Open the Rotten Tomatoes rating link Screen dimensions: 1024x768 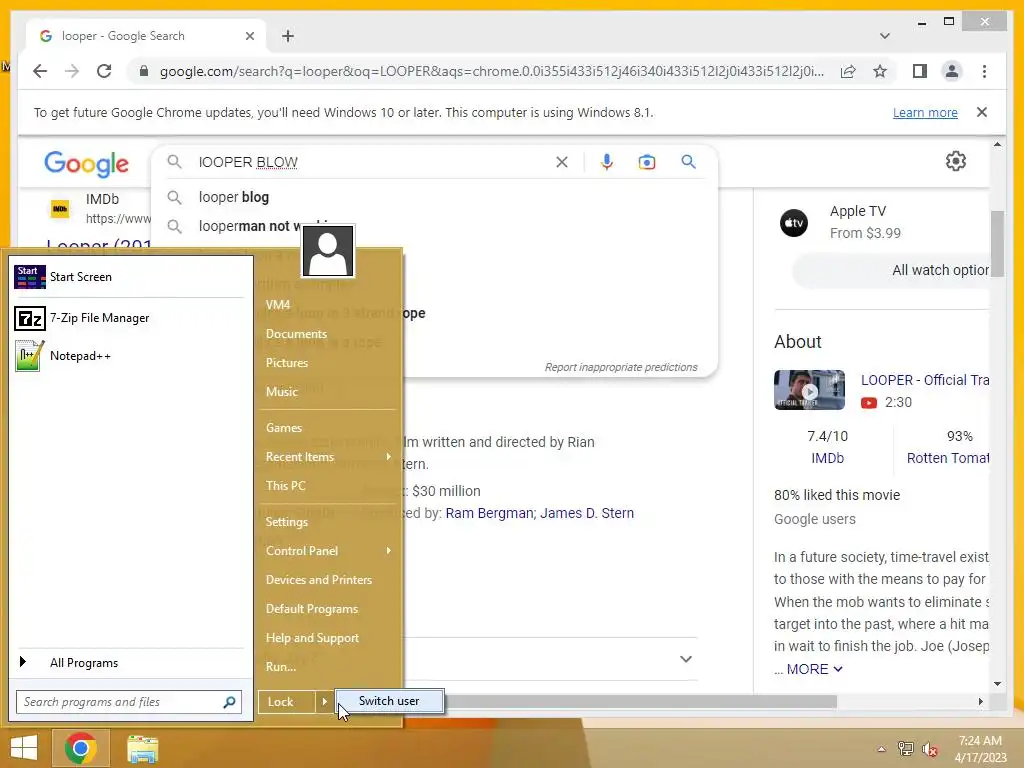pyautogui.click(x=948, y=458)
